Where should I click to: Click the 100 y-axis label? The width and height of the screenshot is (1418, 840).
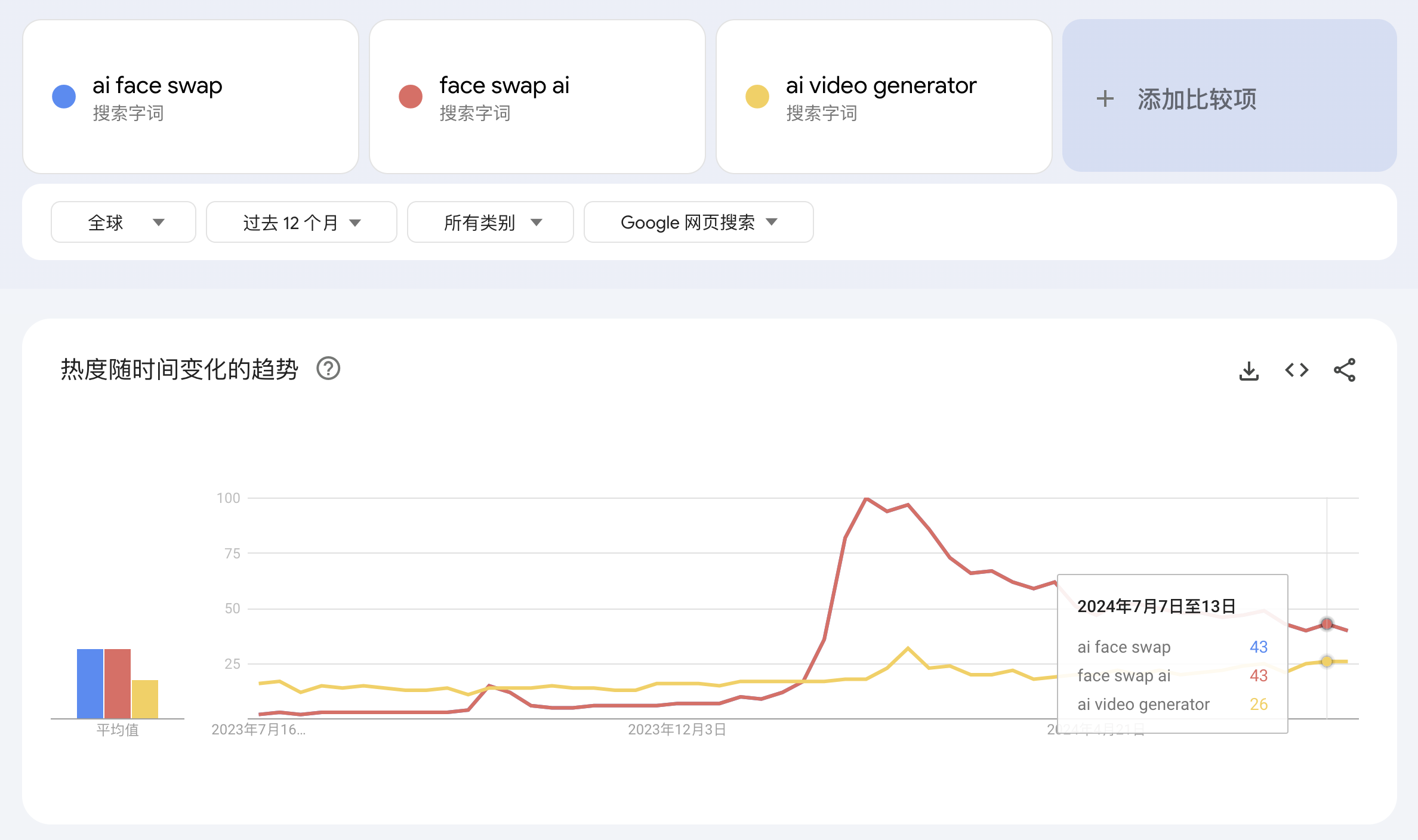click(228, 498)
